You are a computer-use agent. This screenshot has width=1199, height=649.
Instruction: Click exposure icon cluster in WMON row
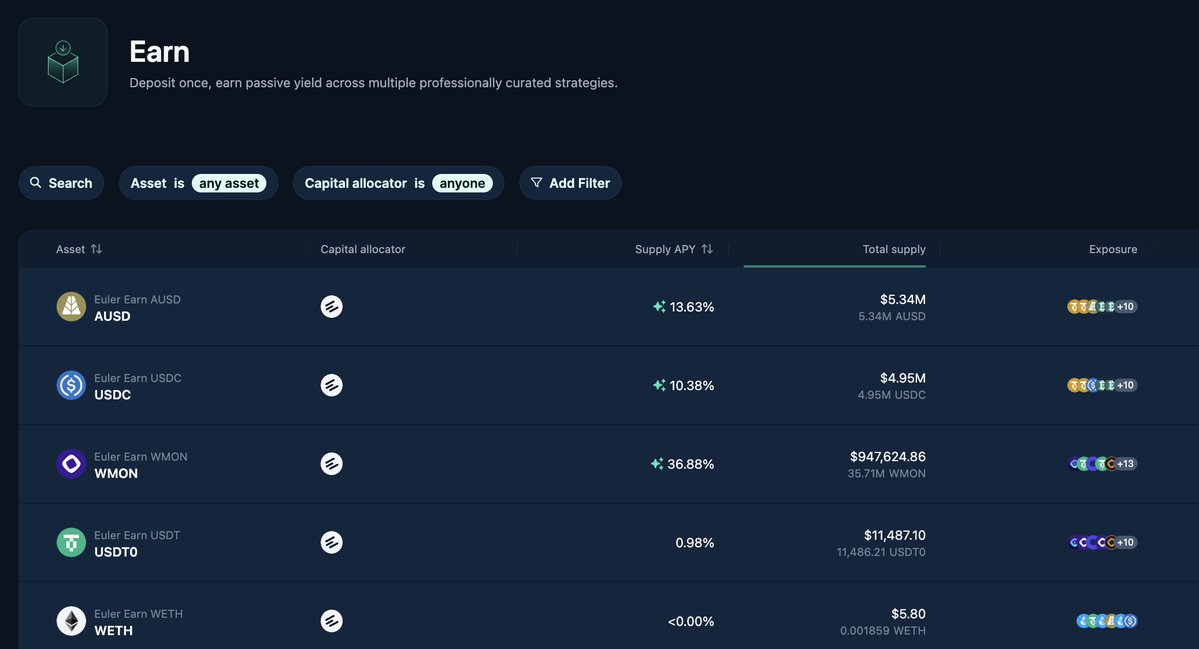[1103, 464]
